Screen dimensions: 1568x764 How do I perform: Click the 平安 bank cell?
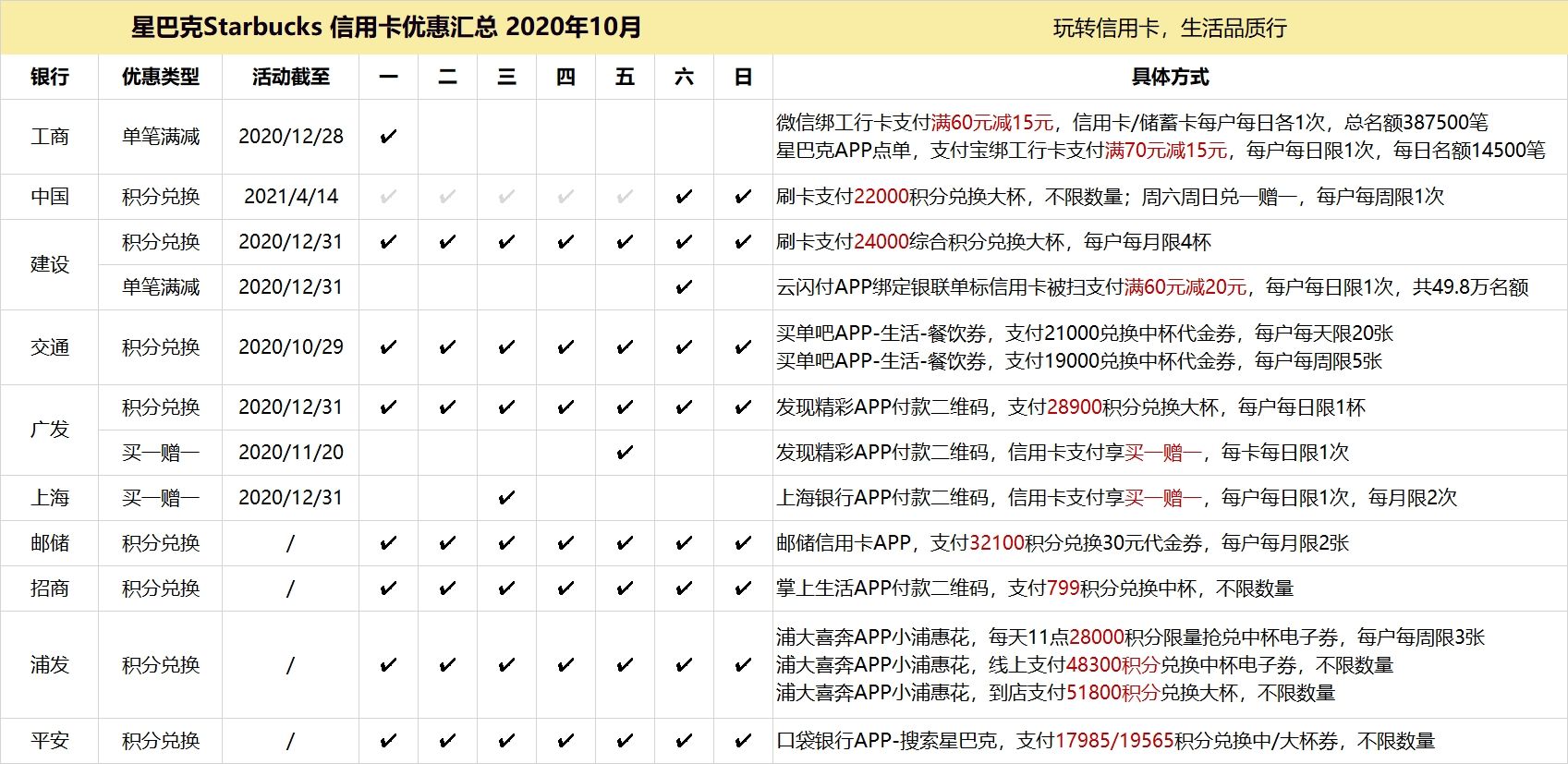50,741
